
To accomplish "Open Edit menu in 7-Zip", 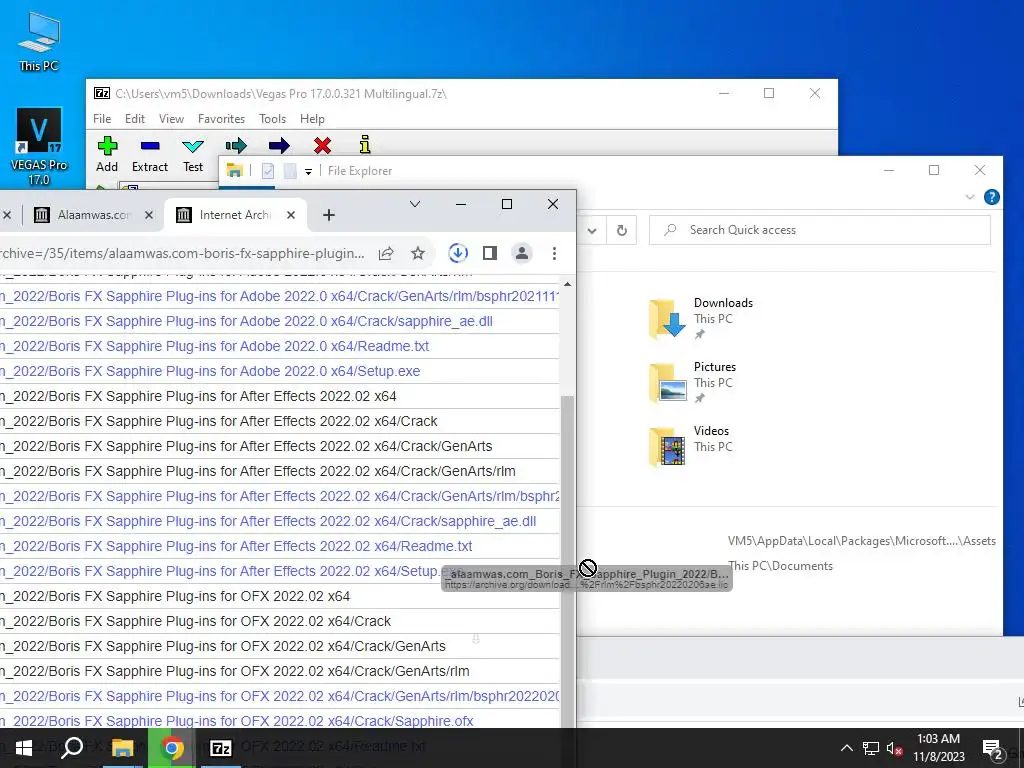I will tap(135, 119).
